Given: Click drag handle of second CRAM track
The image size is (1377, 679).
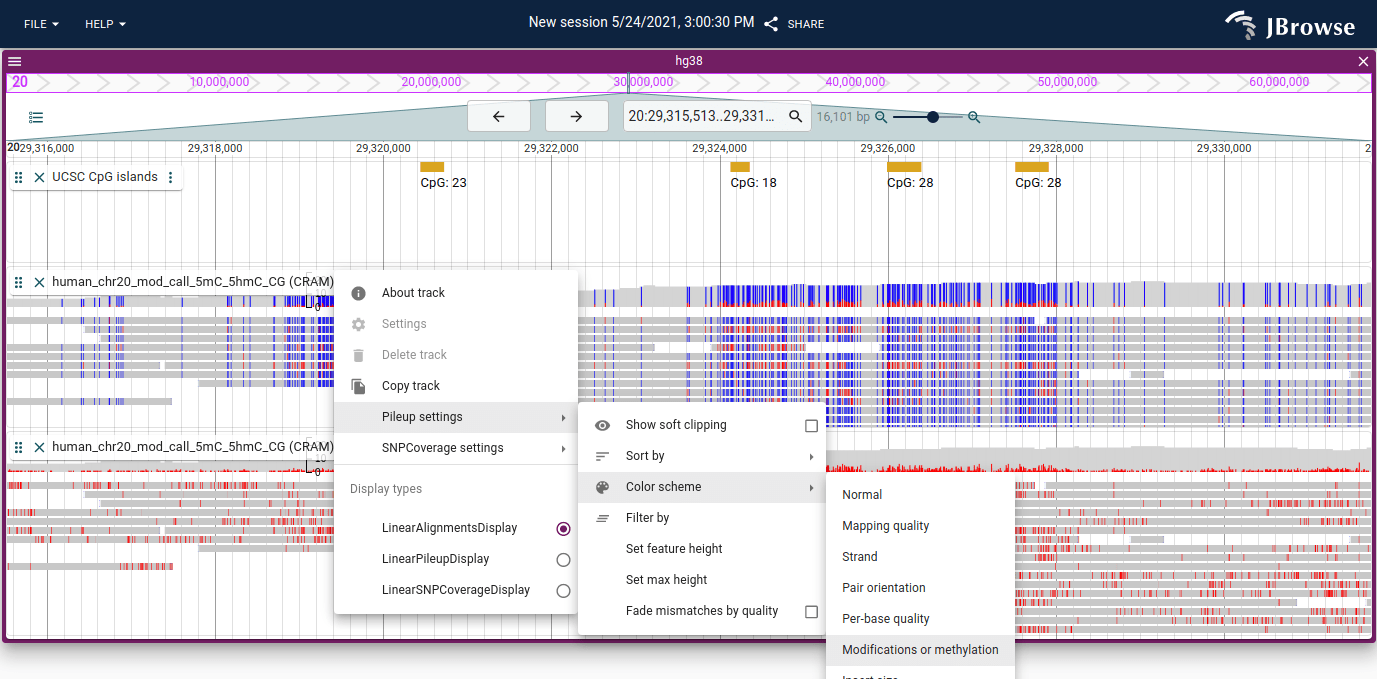Looking at the screenshot, I should click(18, 447).
